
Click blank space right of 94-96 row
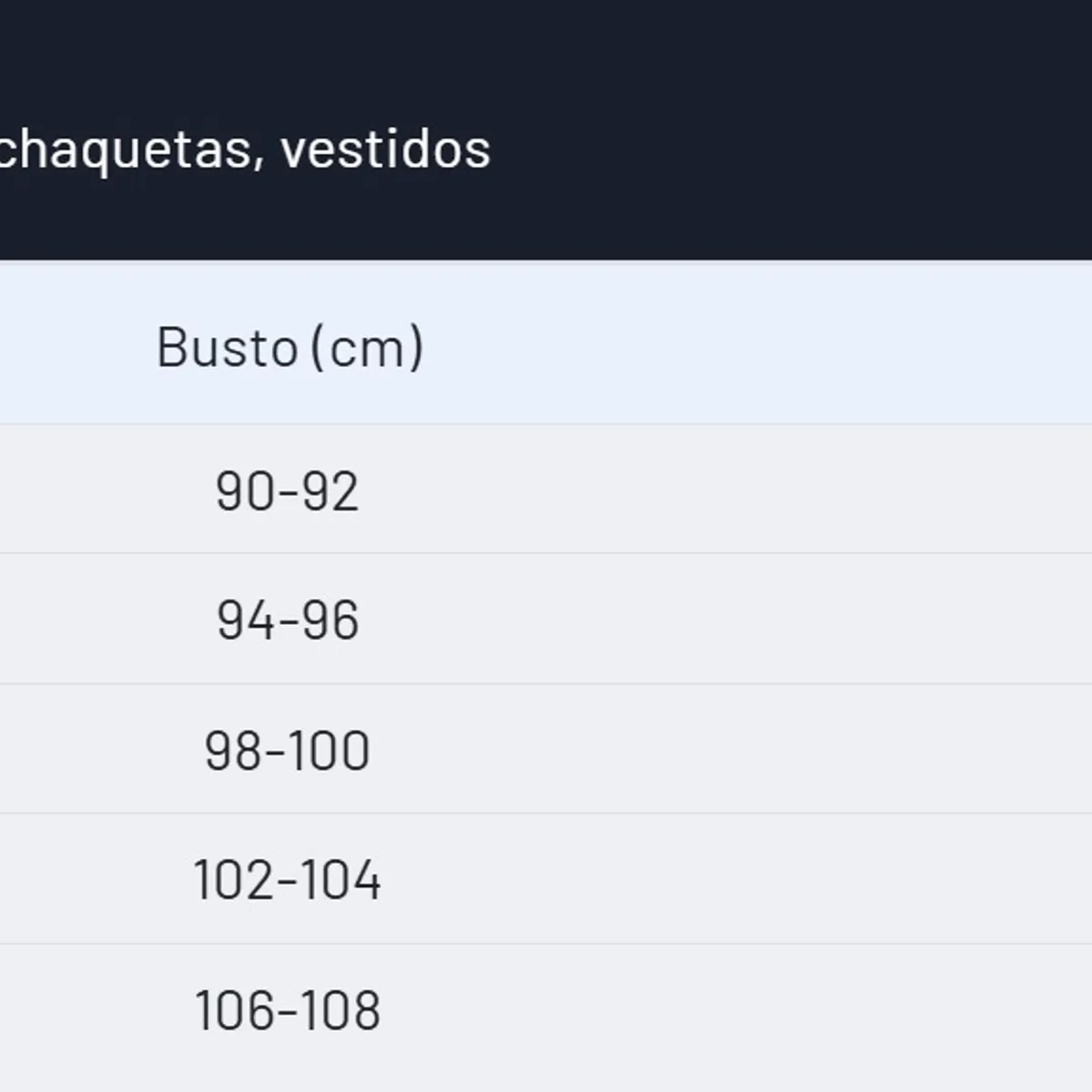point(728,619)
